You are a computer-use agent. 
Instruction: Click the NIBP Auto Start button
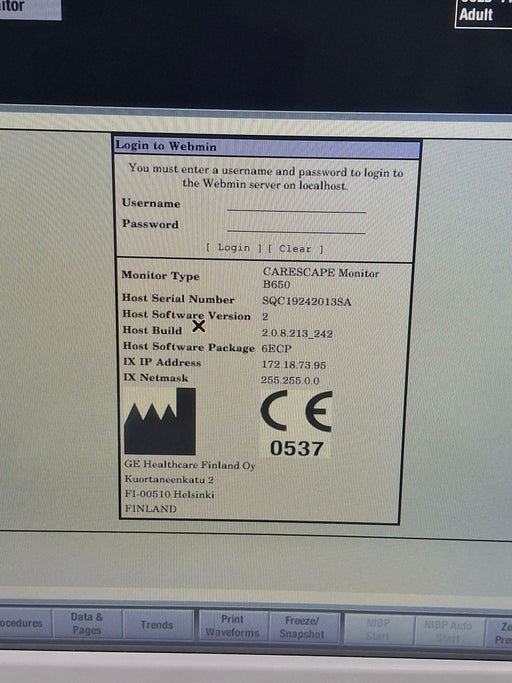(448, 631)
